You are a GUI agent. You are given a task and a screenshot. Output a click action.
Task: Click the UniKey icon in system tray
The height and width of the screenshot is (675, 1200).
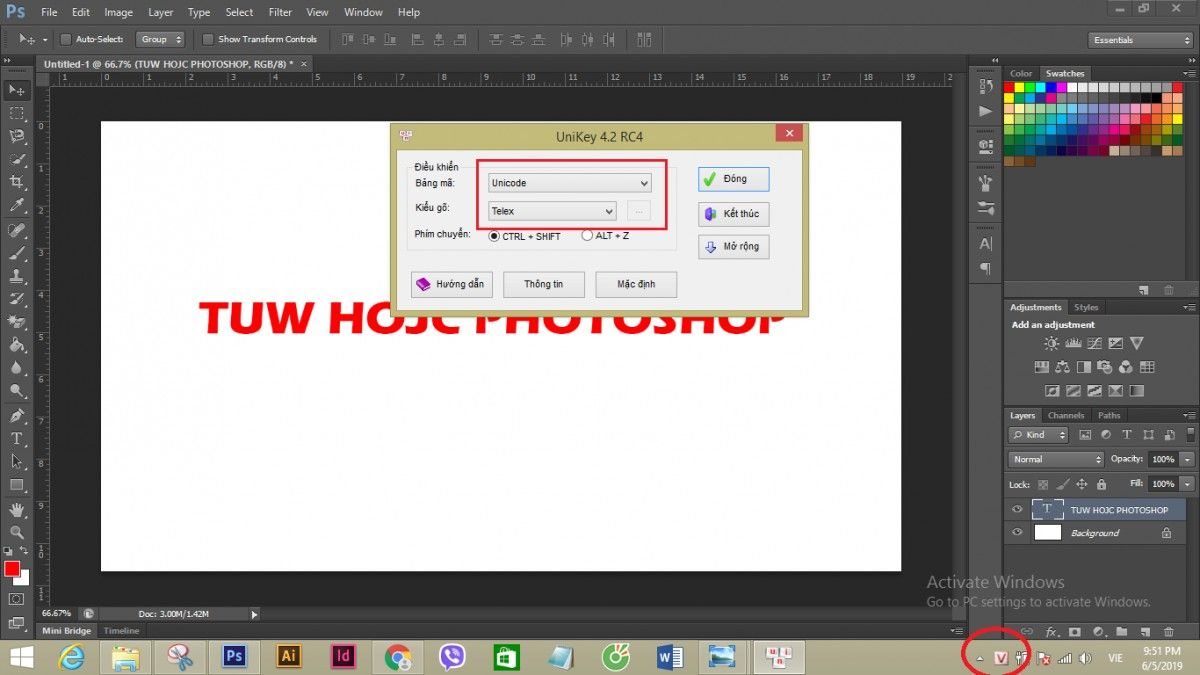[1000, 657]
